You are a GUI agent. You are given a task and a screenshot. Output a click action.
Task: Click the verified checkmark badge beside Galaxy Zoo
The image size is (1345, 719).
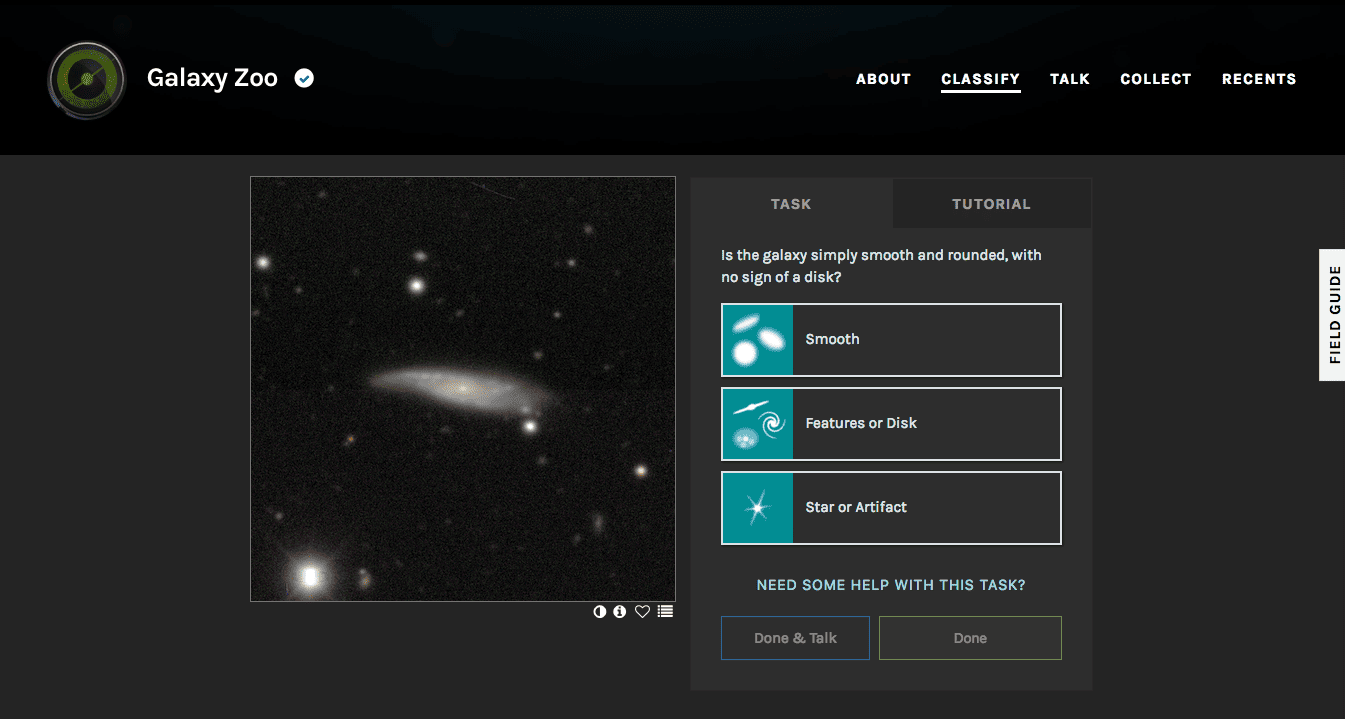[305, 78]
